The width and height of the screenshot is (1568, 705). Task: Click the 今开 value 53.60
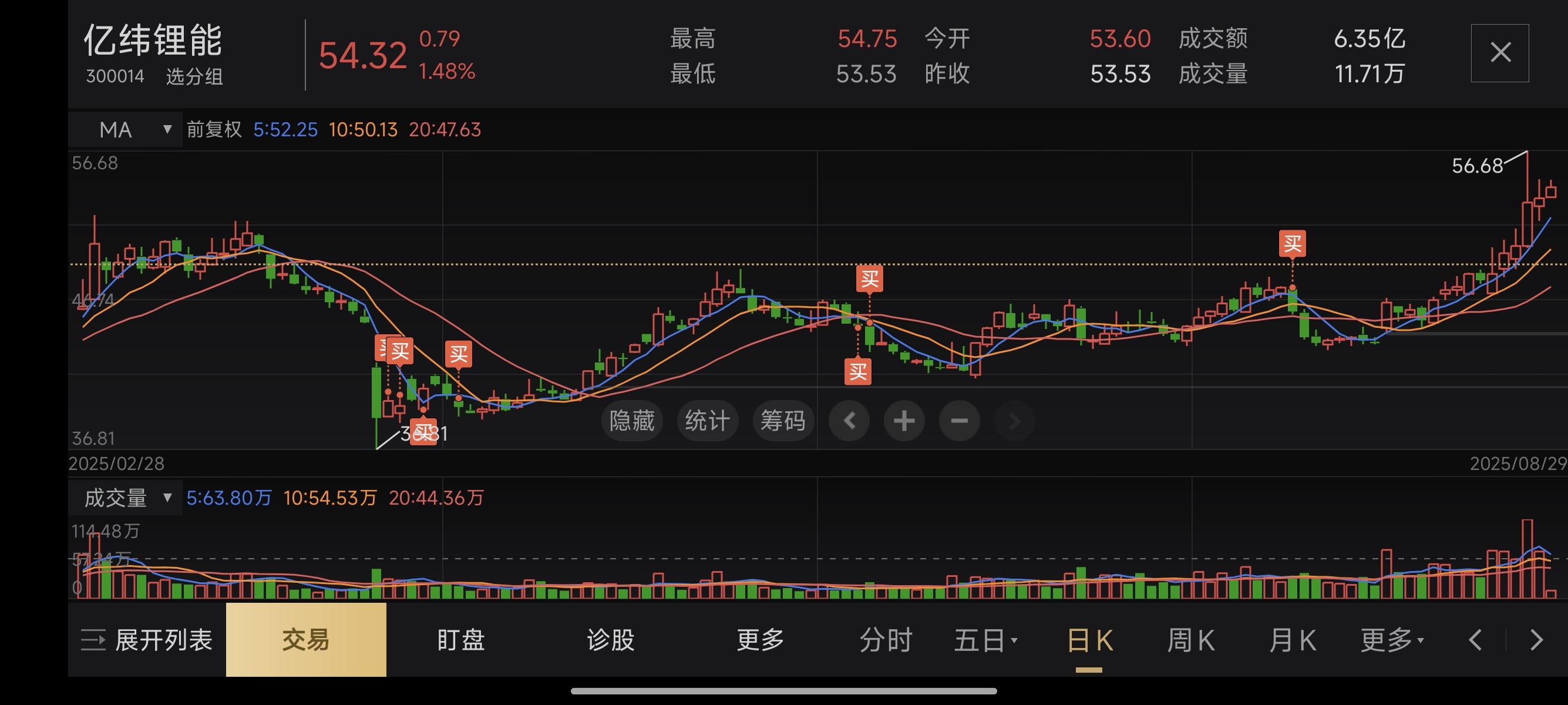(1120, 38)
